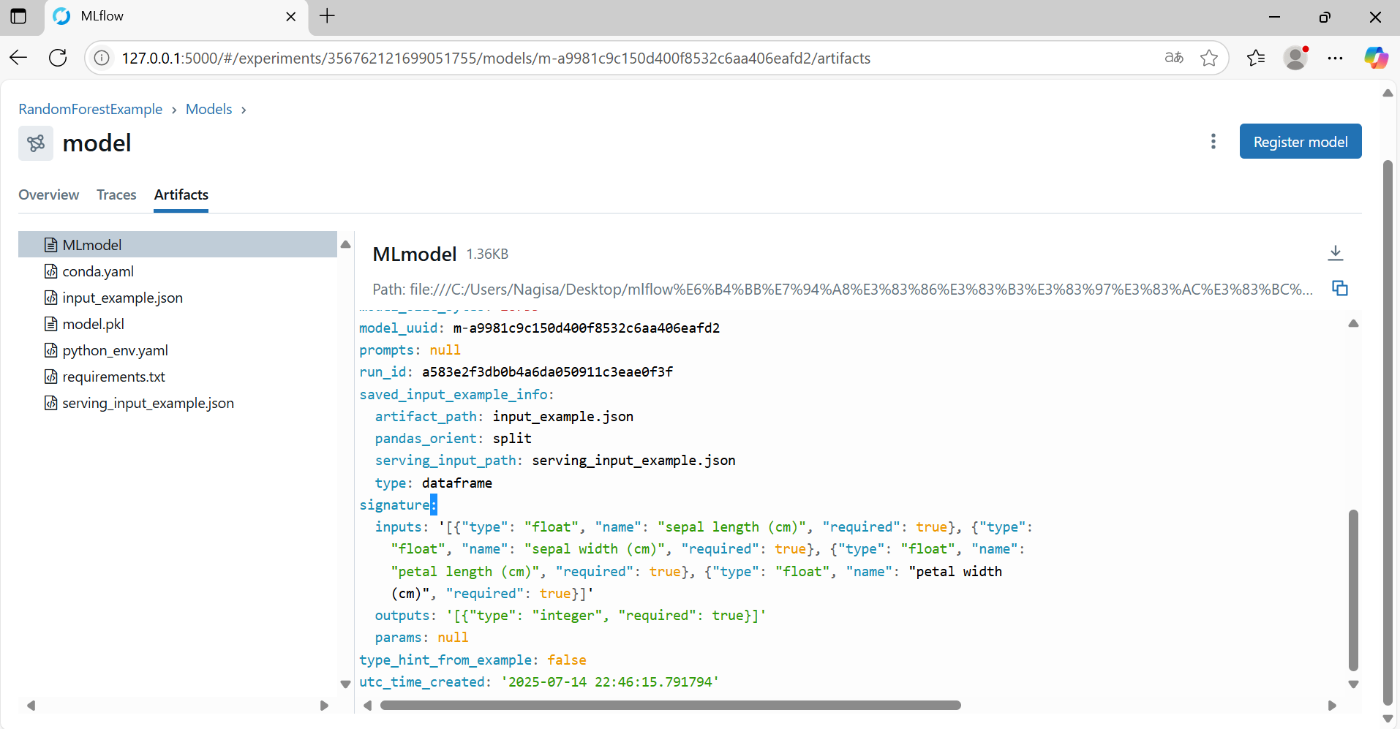Open the three-dot model options menu
This screenshot has height=729, width=1400.
pyautogui.click(x=1213, y=142)
